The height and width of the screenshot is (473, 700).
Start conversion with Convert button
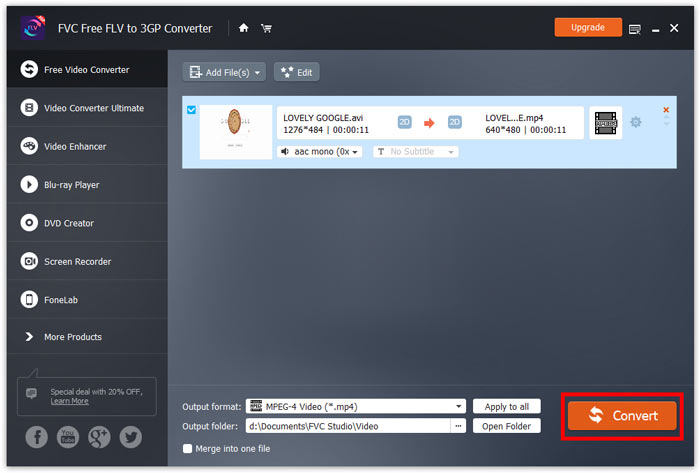622,415
